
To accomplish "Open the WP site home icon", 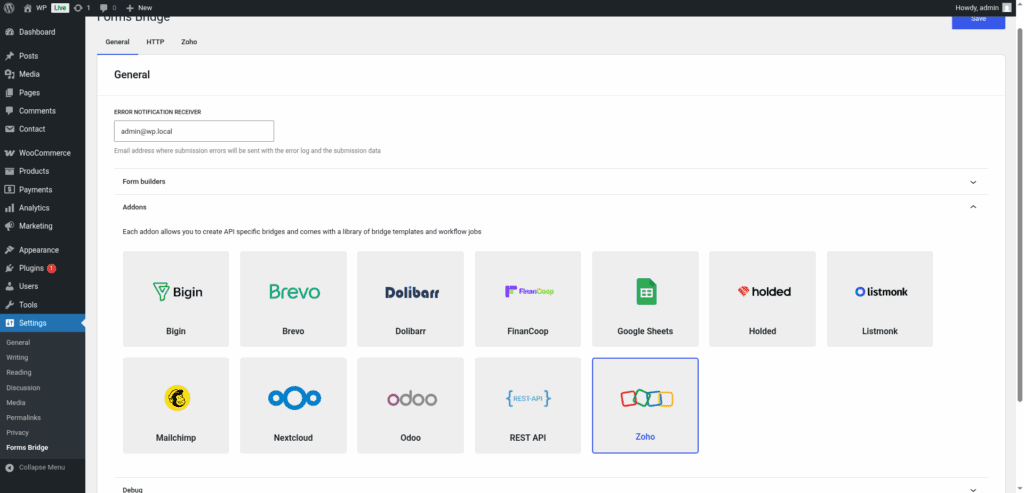I will [x=27, y=8].
